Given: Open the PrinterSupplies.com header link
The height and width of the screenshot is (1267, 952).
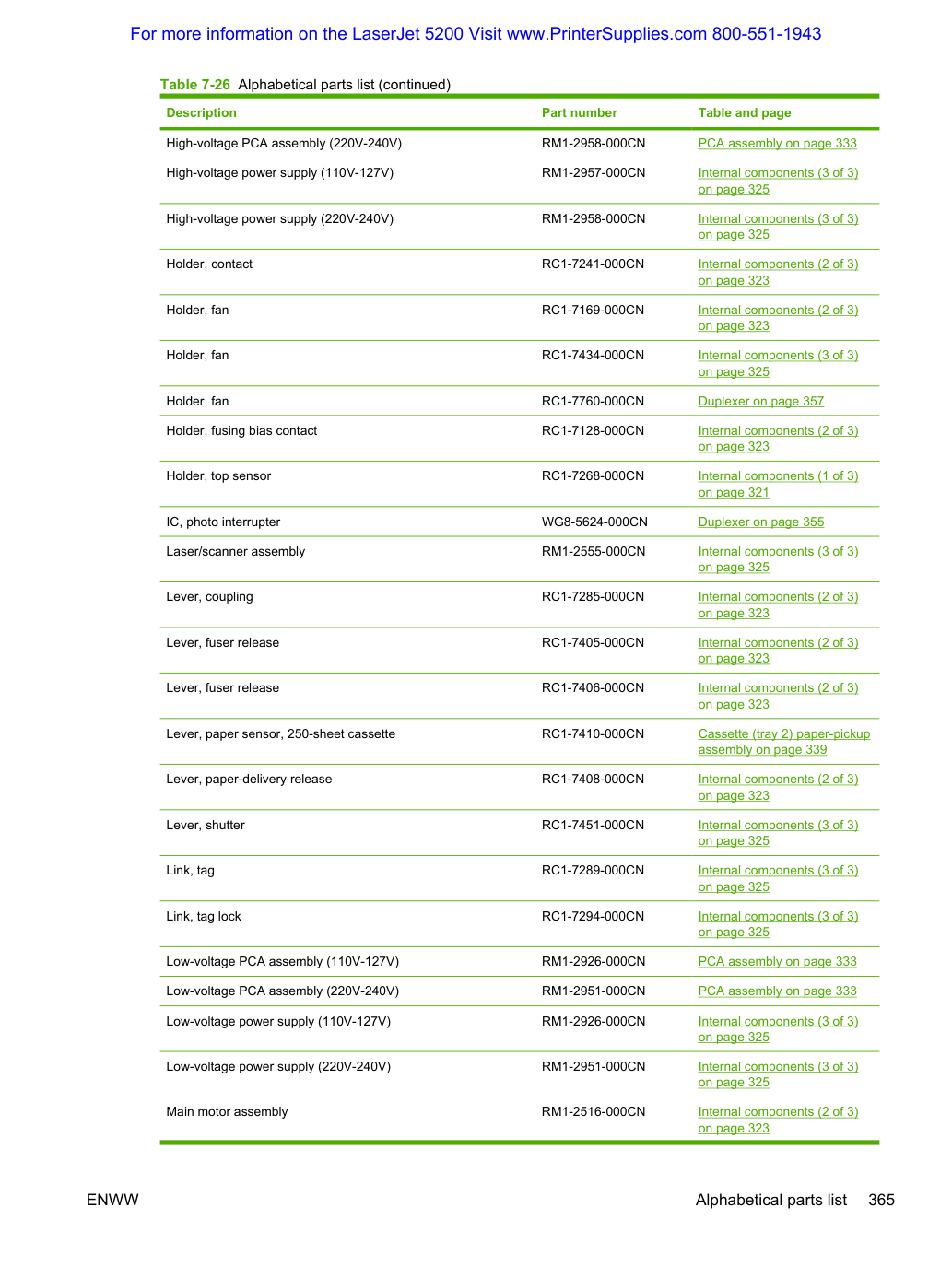Looking at the screenshot, I should pyautogui.click(x=476, y=34).
